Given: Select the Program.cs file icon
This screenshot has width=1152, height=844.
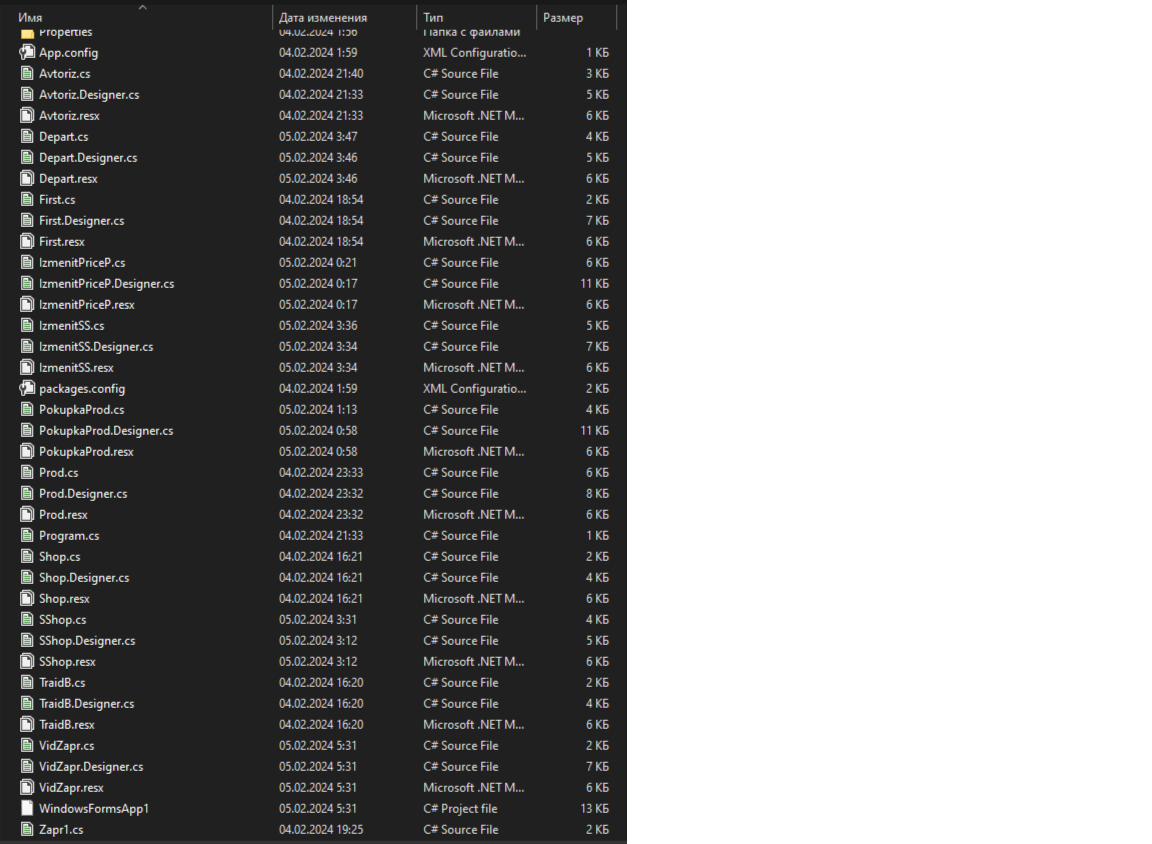Looking at the screenshot, I should [27, 536].
